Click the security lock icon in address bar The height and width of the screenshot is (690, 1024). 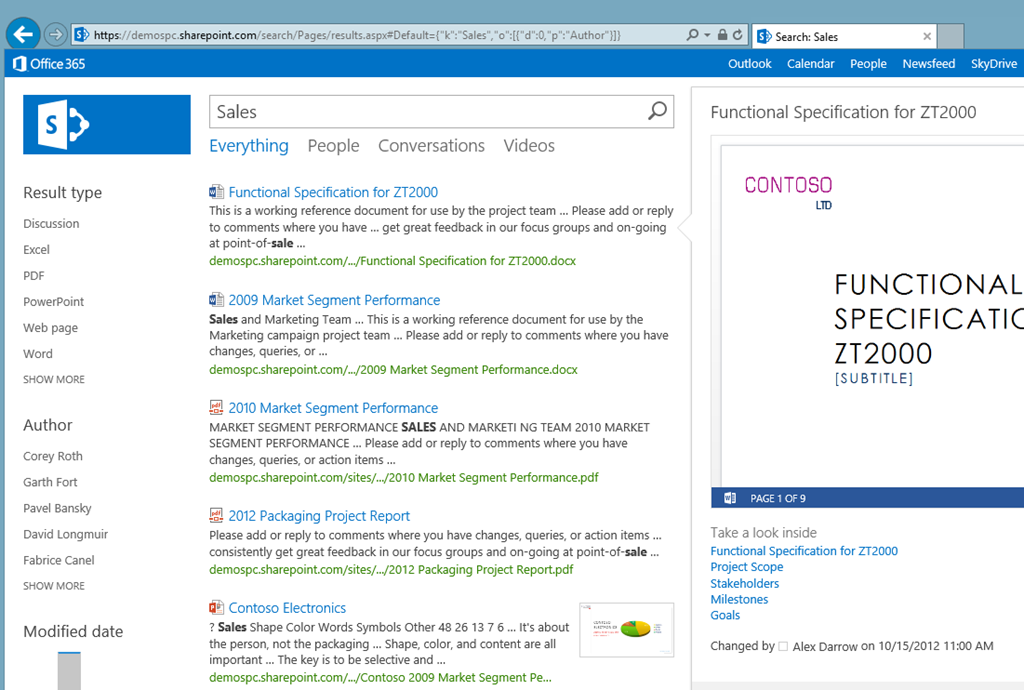click(722, 35)
